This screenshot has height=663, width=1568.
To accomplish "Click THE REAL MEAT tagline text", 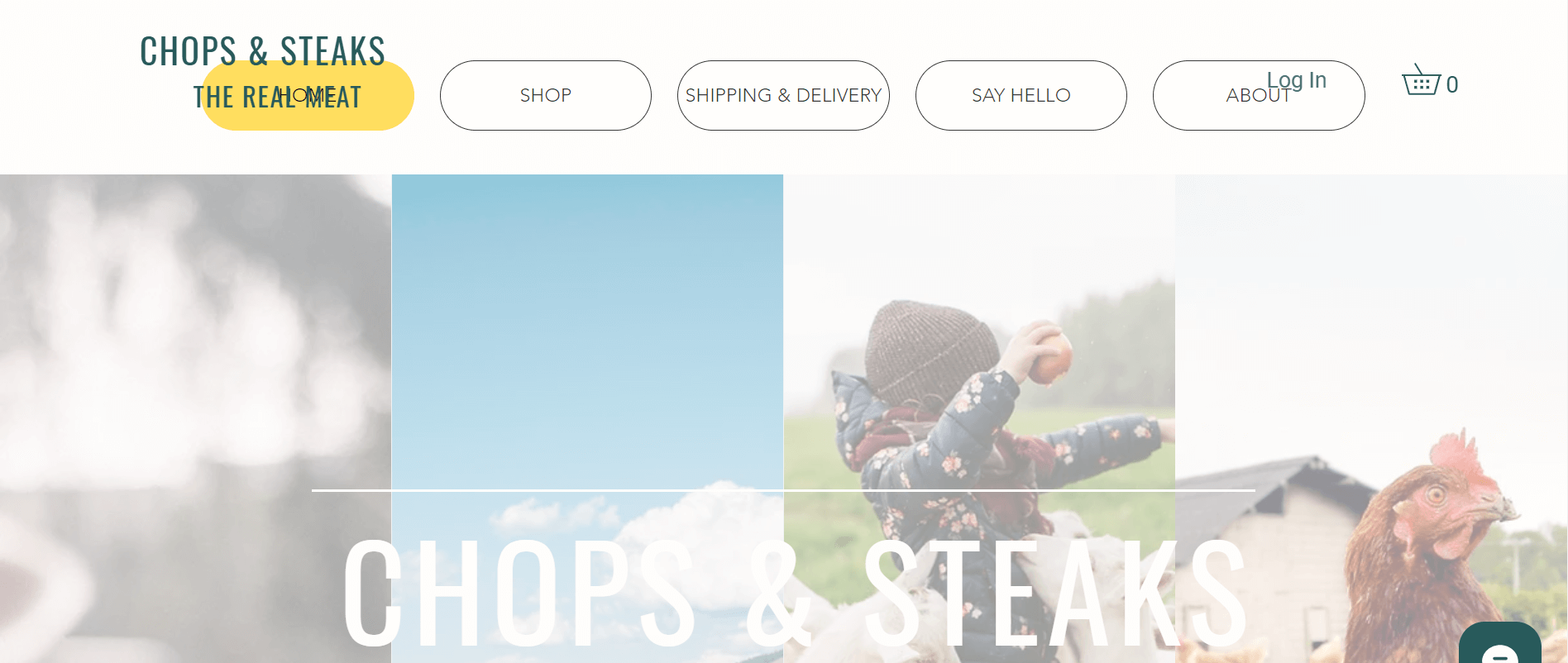I will [x=277, y=98].
